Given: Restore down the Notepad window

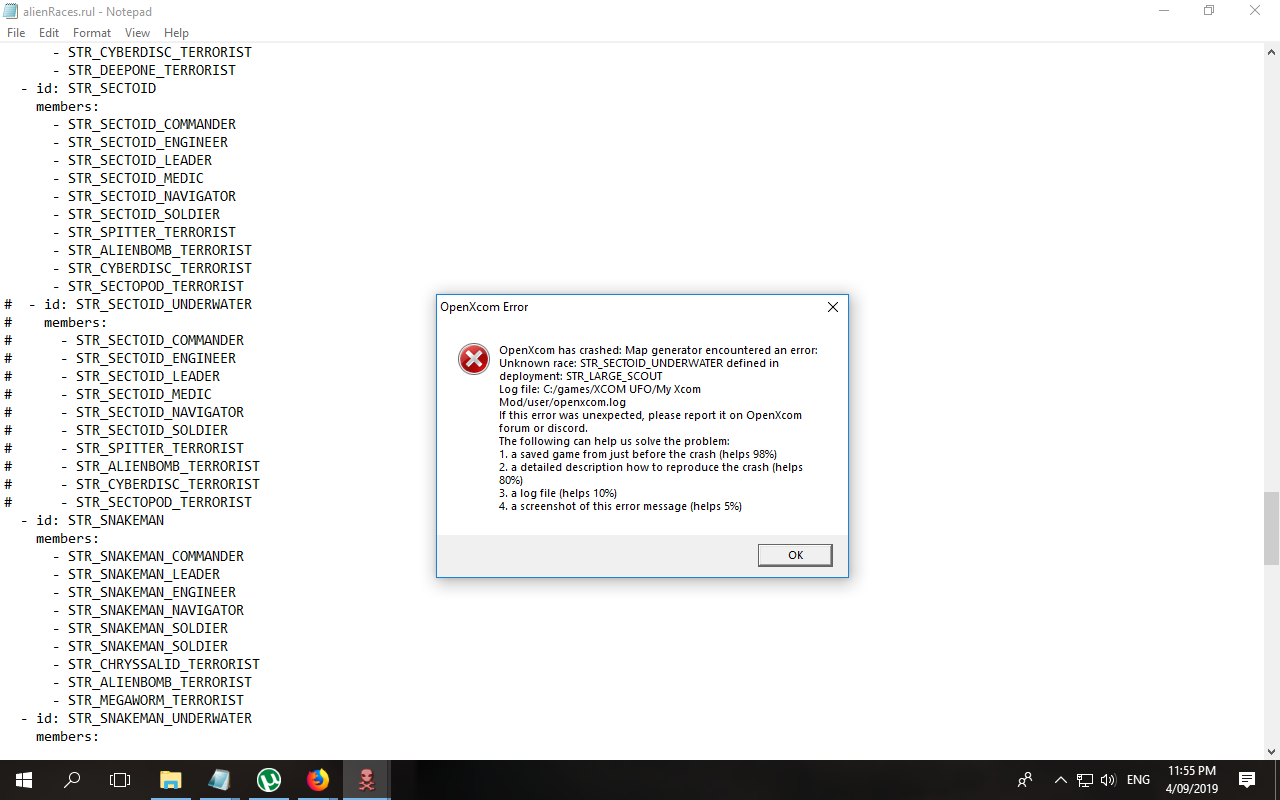Looking at the screenshot, I should click(x=1209, y=10).
